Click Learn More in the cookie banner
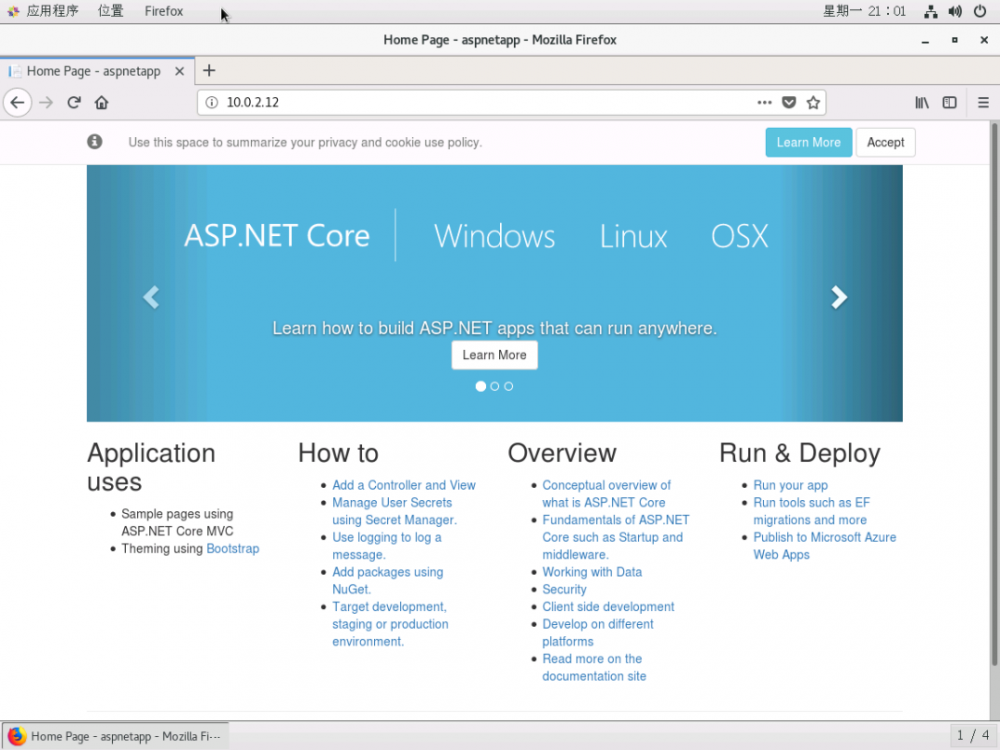 809,142
